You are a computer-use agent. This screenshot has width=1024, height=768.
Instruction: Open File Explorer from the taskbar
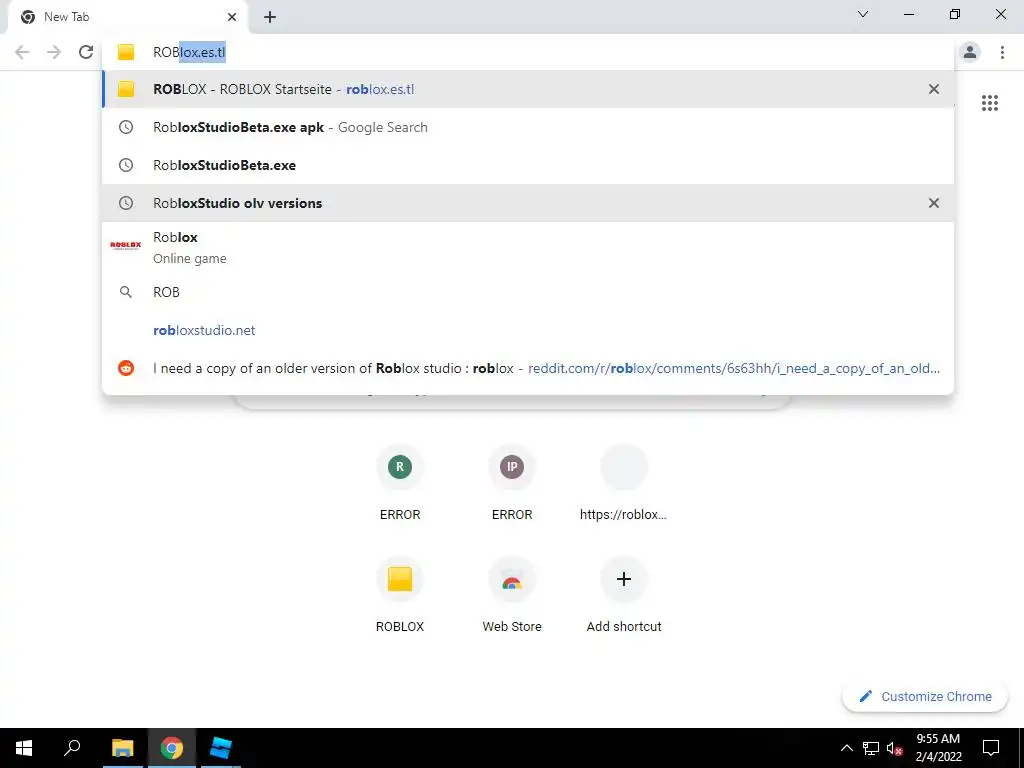pyautogui.click(x=122, y=748)
